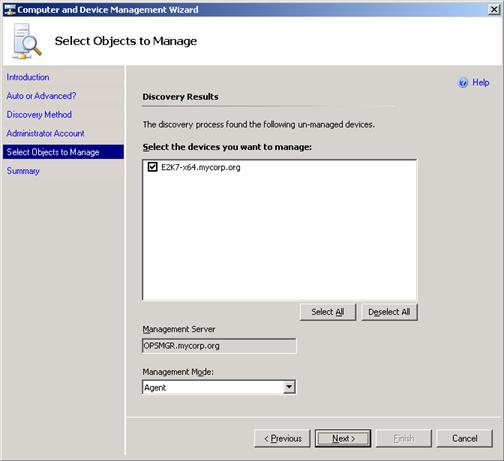This screenshot has height=461, width=504.
Task: Open the Management Mode dropdown arrow
Action: coord(289,387)
